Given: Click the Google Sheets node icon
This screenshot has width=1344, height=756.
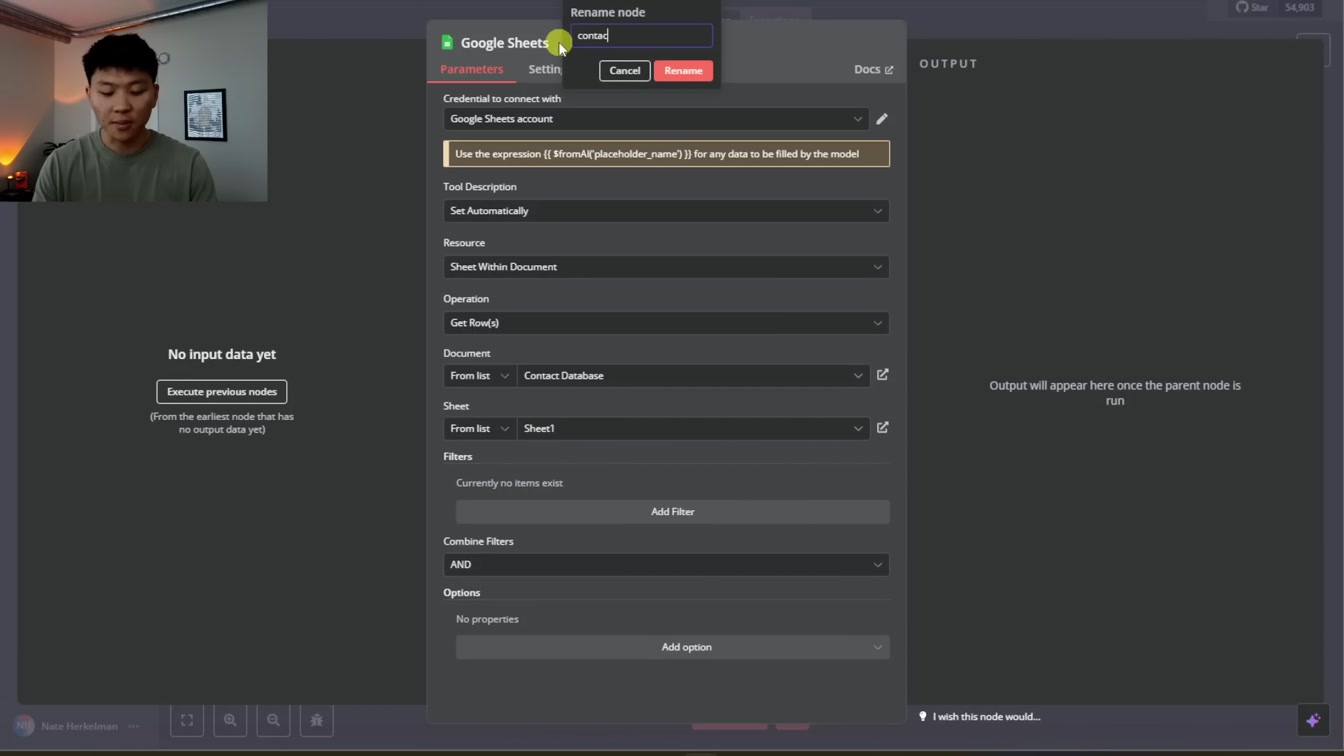Looking at the screenshot, I should tap(447, 43).
